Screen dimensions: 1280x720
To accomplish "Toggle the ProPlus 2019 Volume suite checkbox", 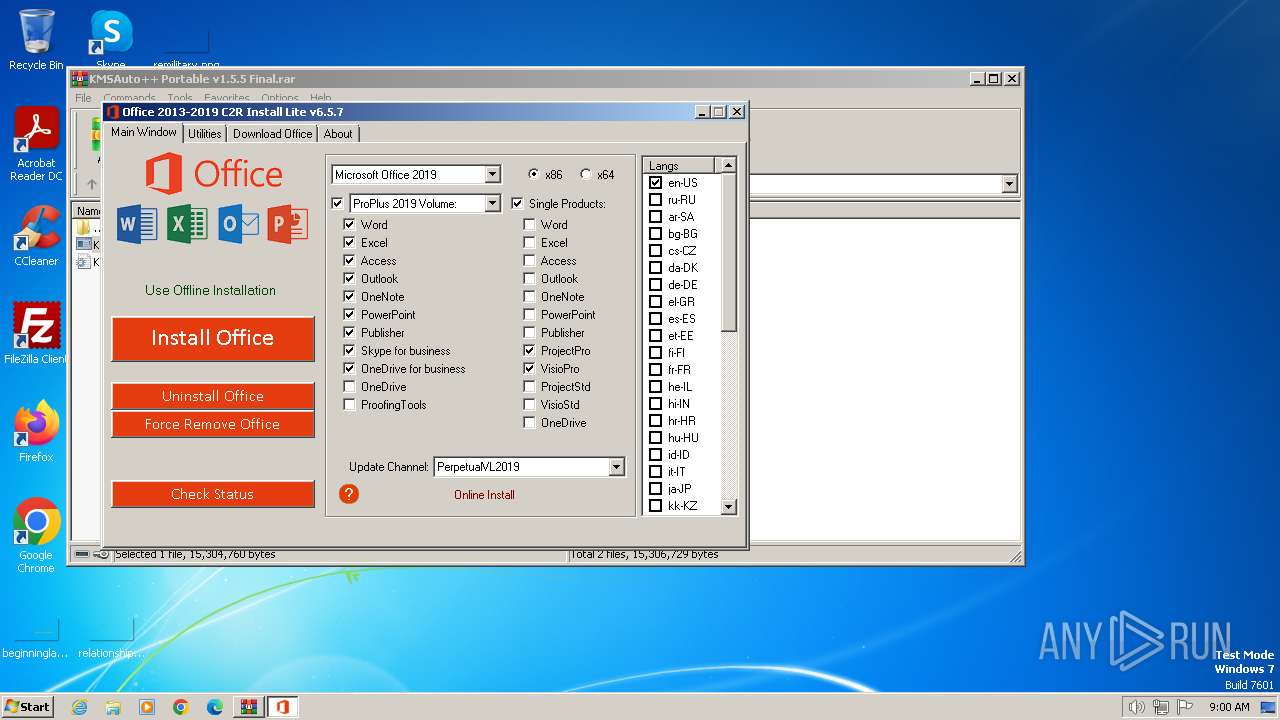I will [x=337, y=203].
